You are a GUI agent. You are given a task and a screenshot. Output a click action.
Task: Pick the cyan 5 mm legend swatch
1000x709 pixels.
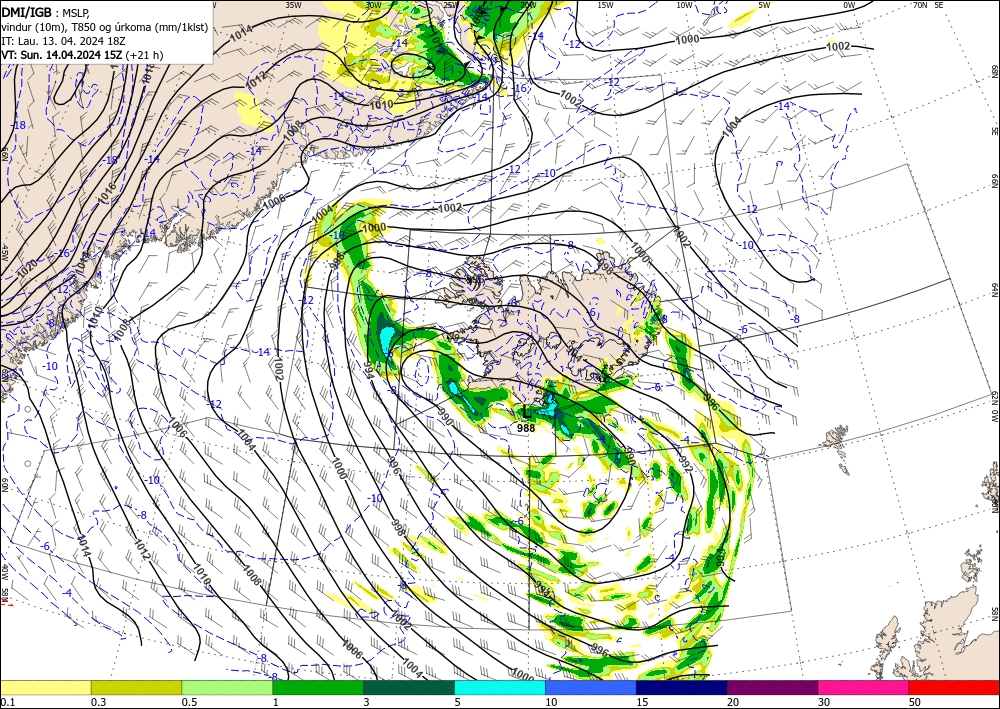pyautogui.click(x=500, y=687)
